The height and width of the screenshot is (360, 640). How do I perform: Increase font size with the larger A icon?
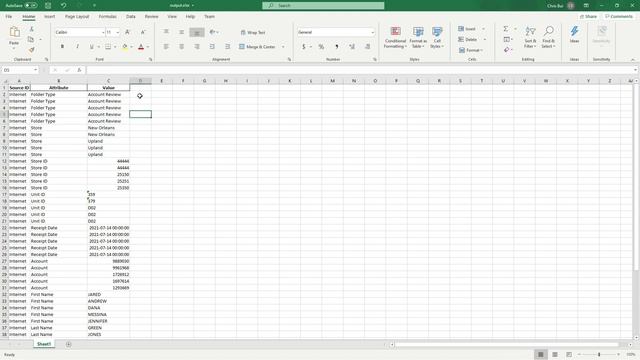click(127, 32)
